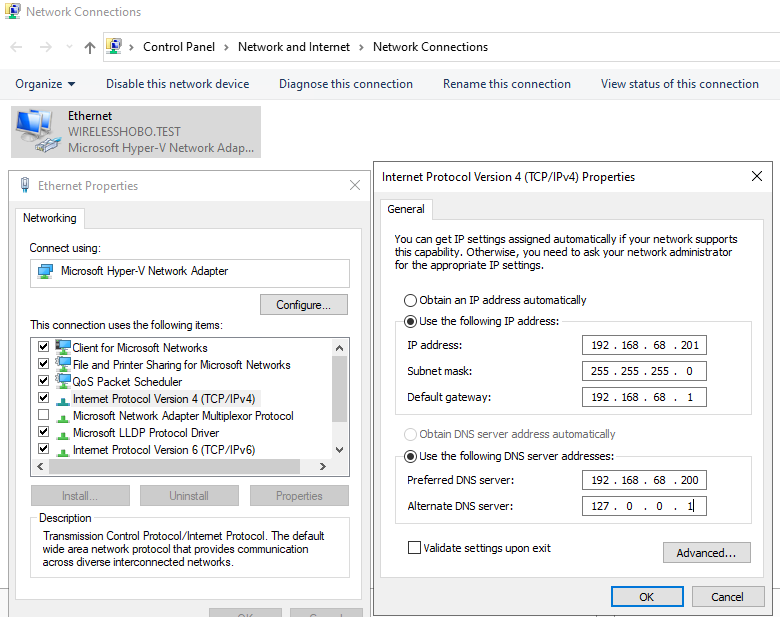Click the Configure button
This screenshot has width=780, height=617.
pyautogui.click(x=304, y=304)
